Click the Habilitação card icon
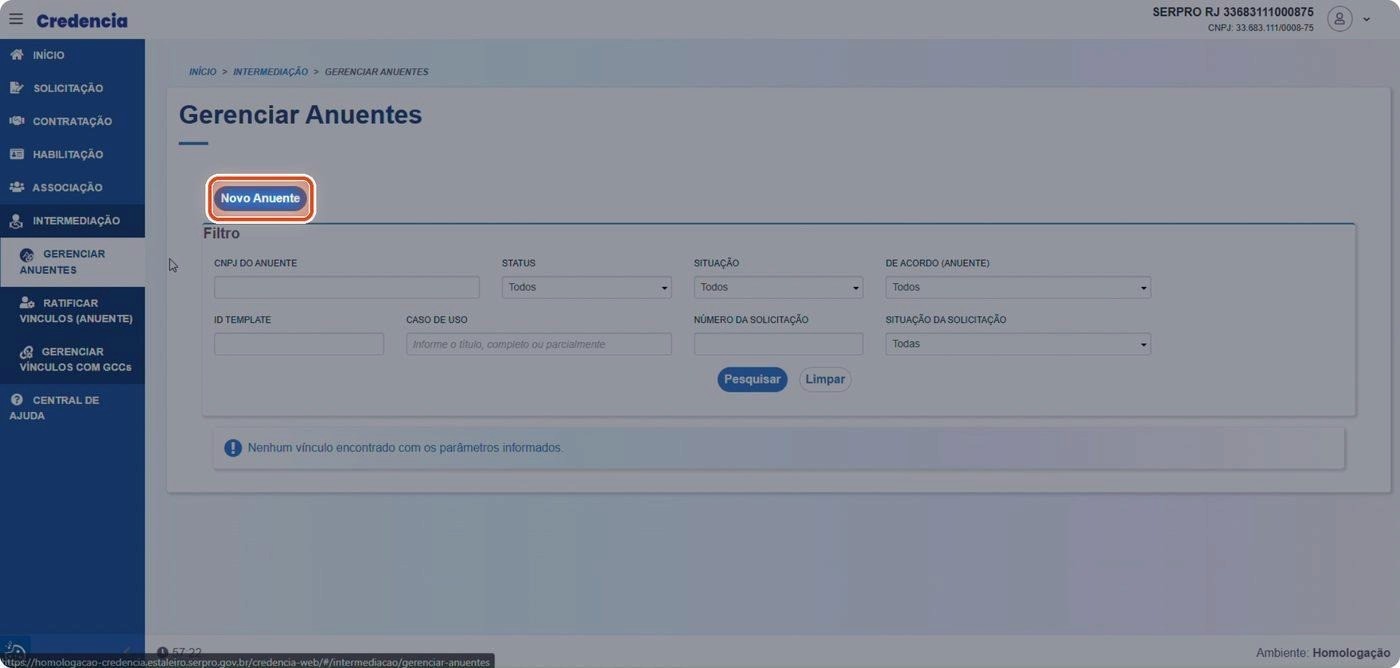The width and height of the screenshot is (1400, 668). [x=16, y=154]
